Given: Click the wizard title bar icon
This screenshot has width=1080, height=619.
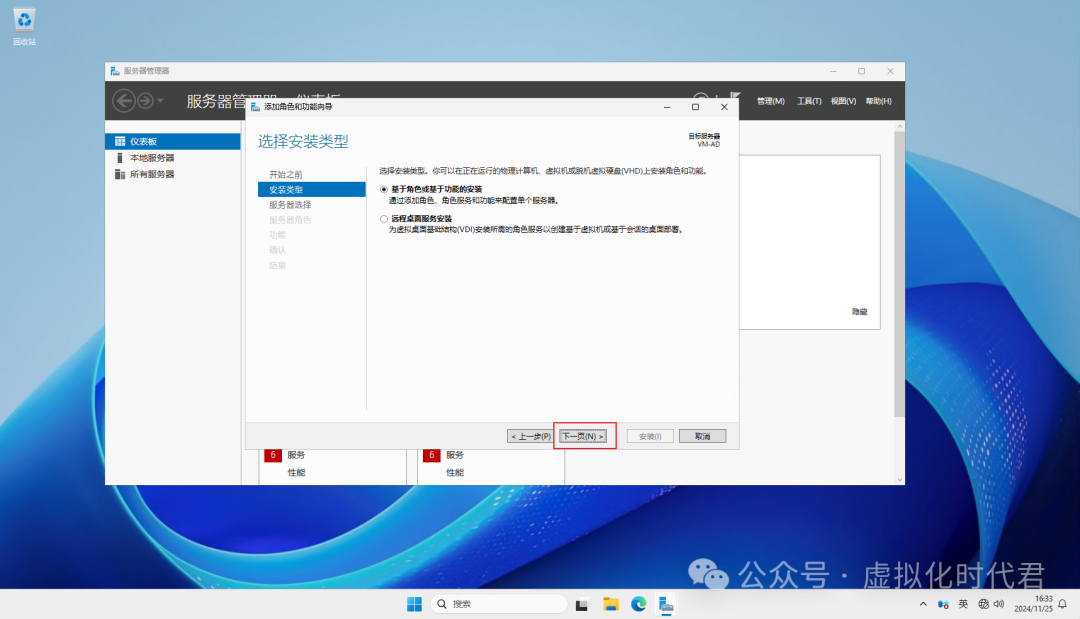Looking at the screenshot, I should coord(255,107).
